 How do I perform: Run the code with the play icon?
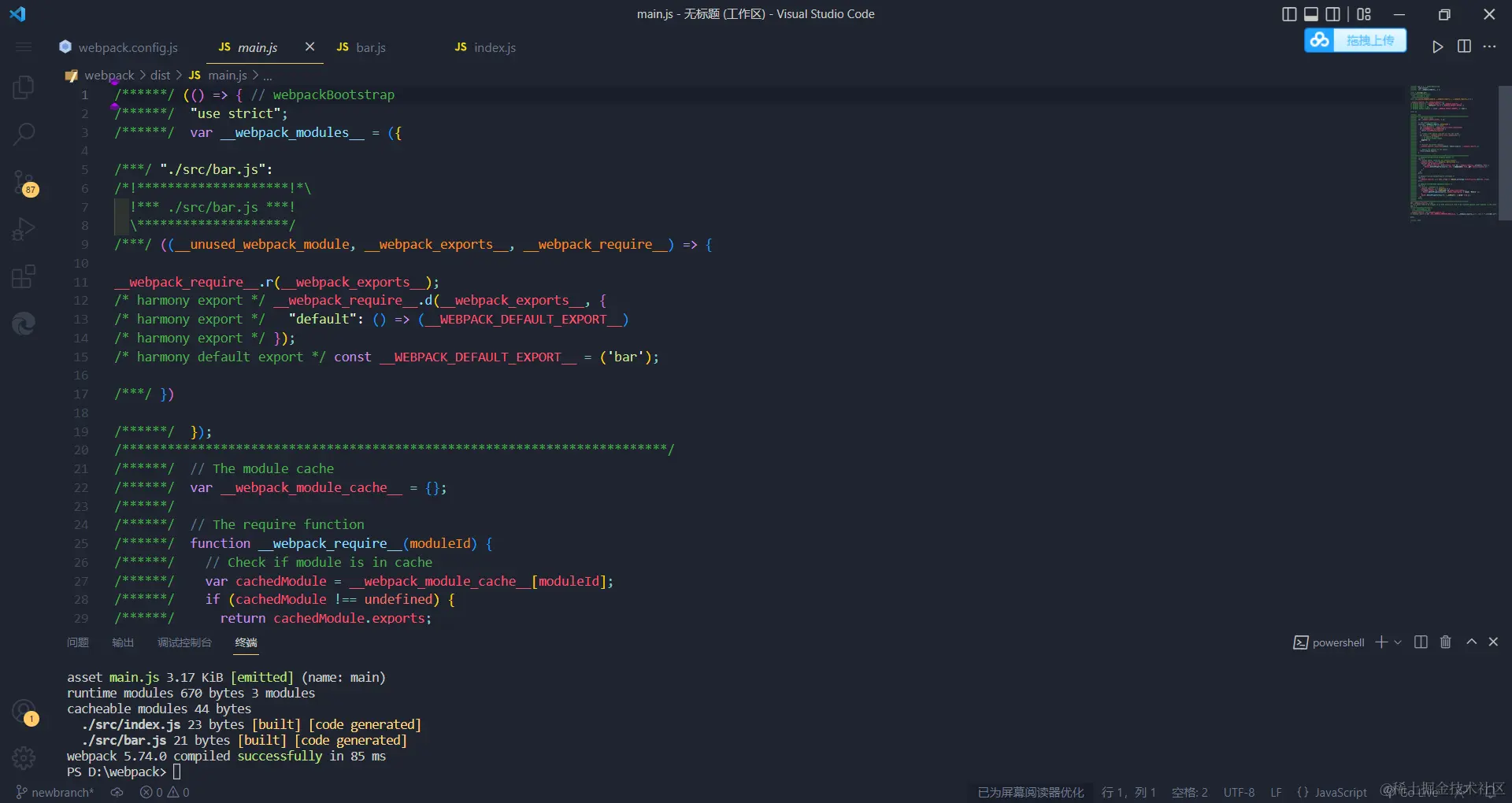point(1437,46)
